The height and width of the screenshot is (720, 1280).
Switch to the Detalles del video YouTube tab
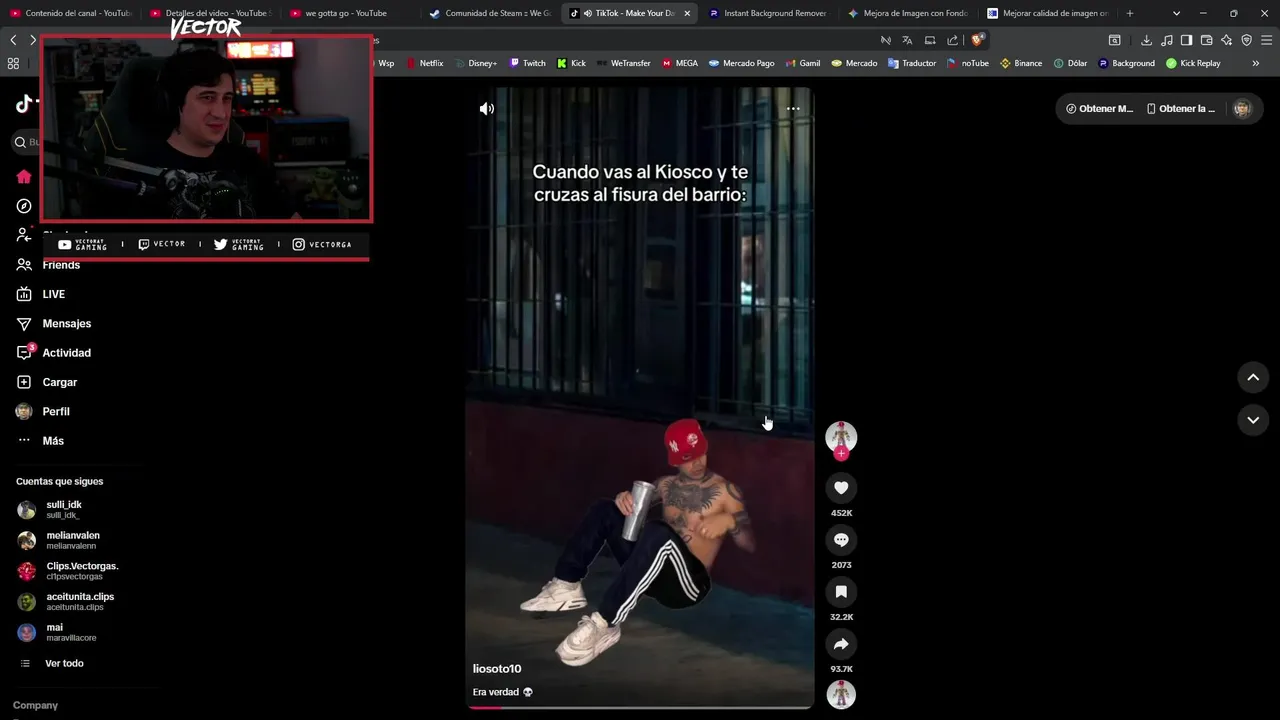coord(210,13)
